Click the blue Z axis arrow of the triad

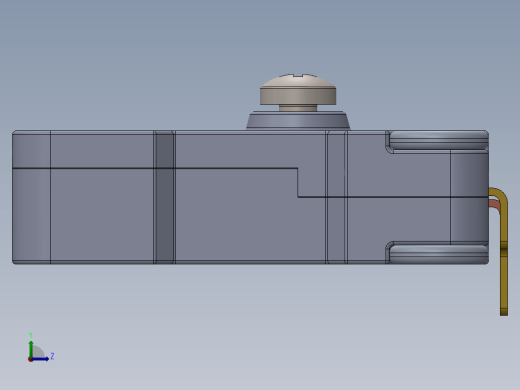click(41, 359)
